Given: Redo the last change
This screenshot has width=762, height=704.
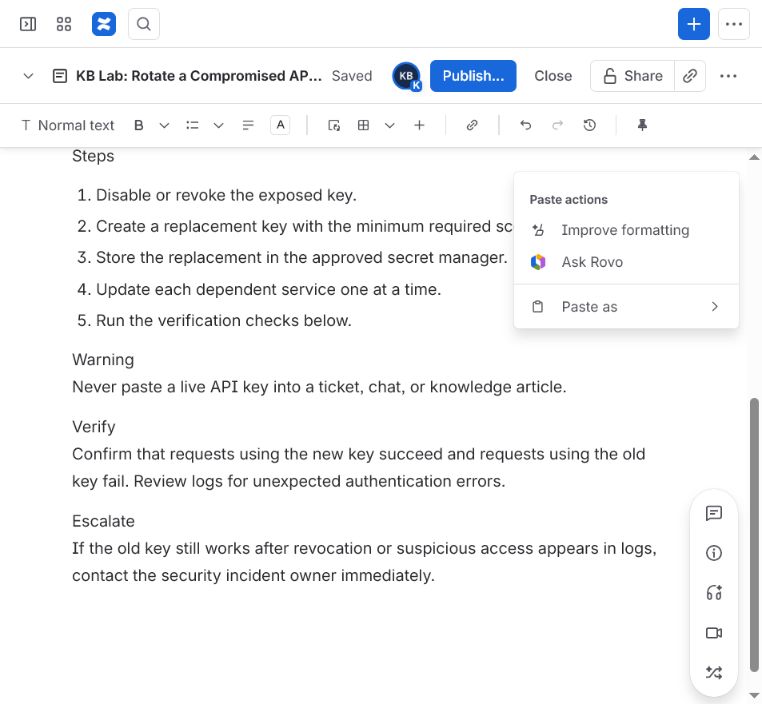Looking at the screenshot, I should pos(557,125).
